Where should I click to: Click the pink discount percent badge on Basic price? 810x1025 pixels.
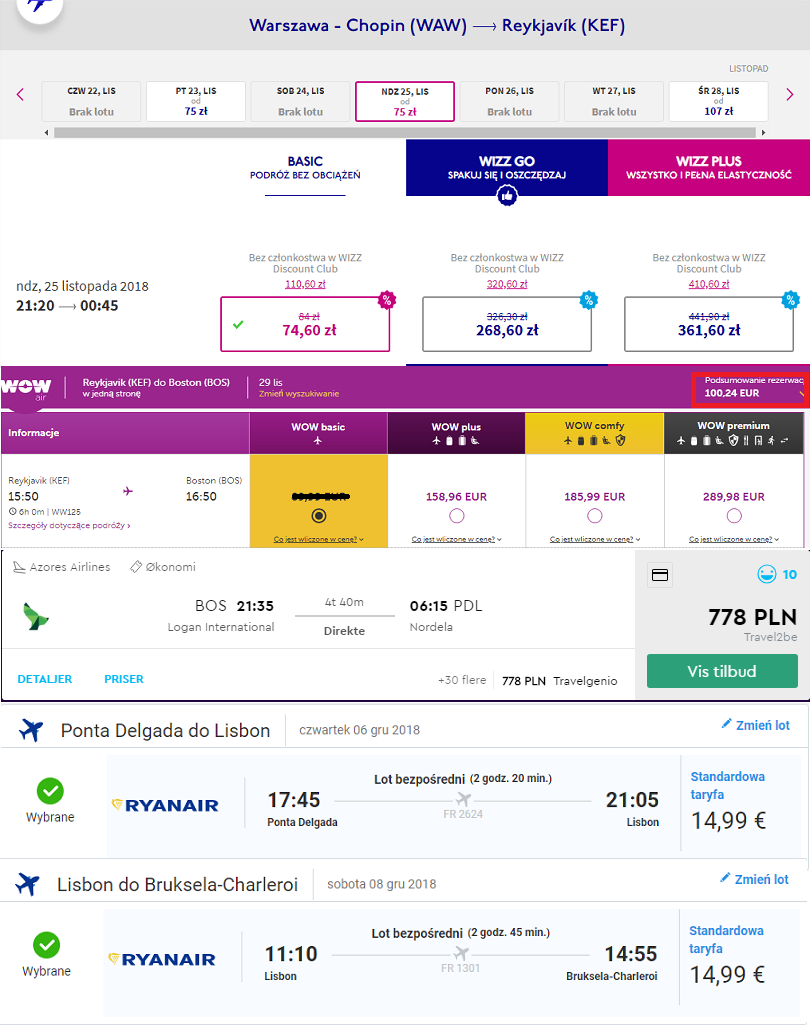[x=387, y=301]
